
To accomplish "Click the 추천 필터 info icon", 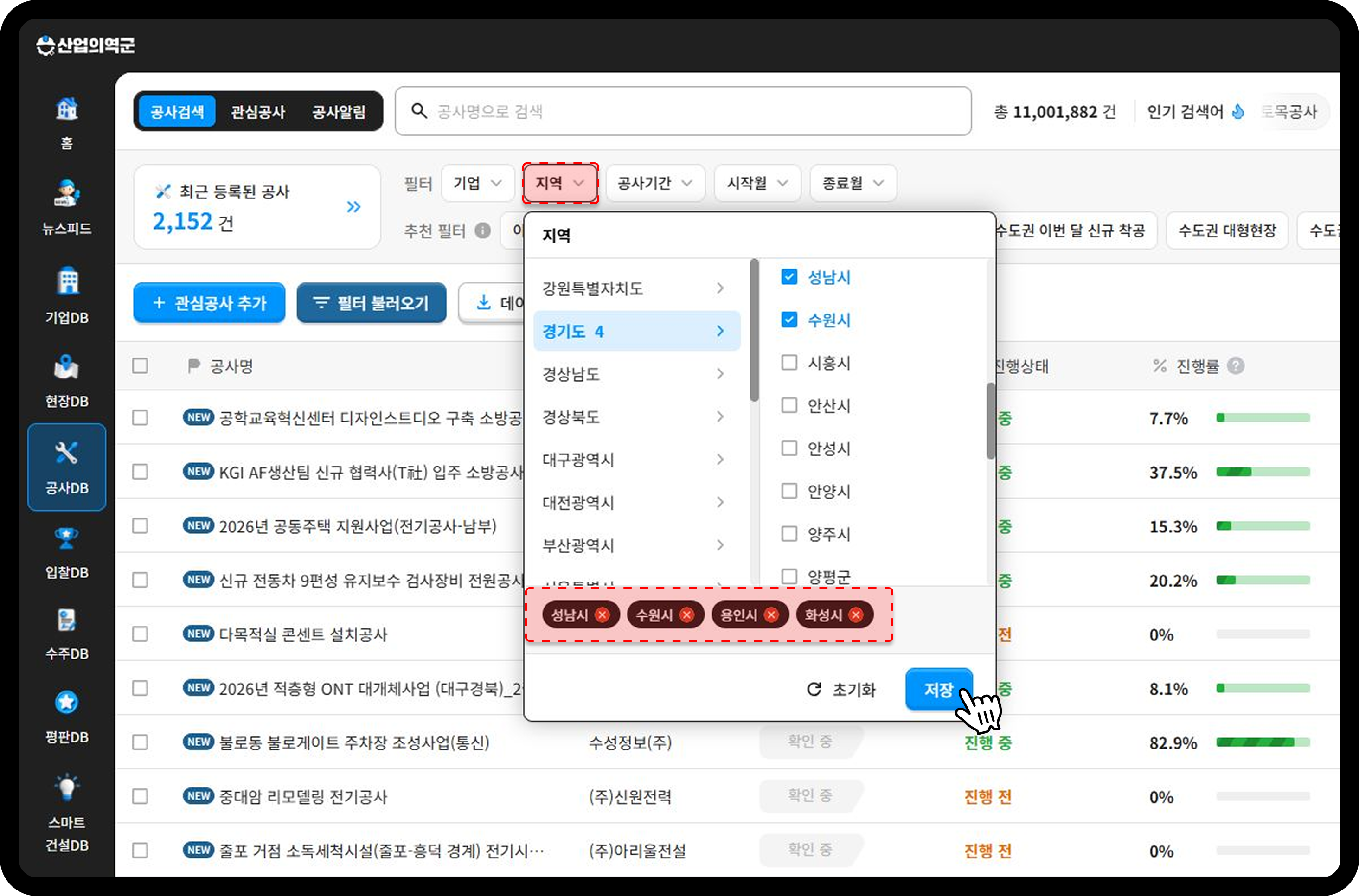I will tap(482, 230).
